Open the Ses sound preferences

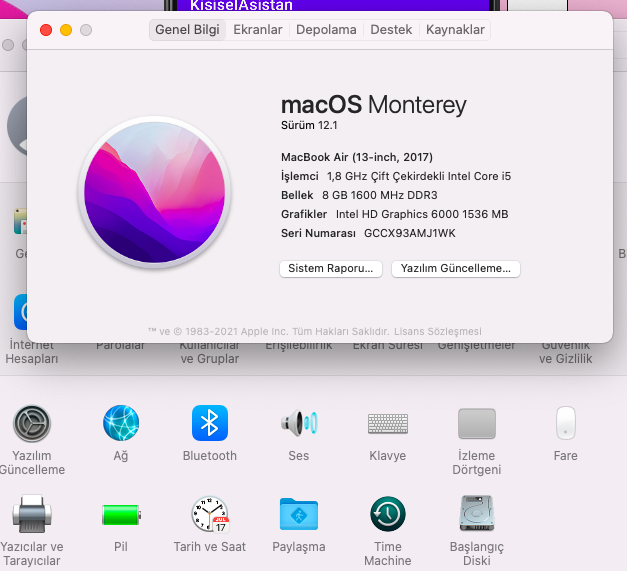tap(299, 423)
